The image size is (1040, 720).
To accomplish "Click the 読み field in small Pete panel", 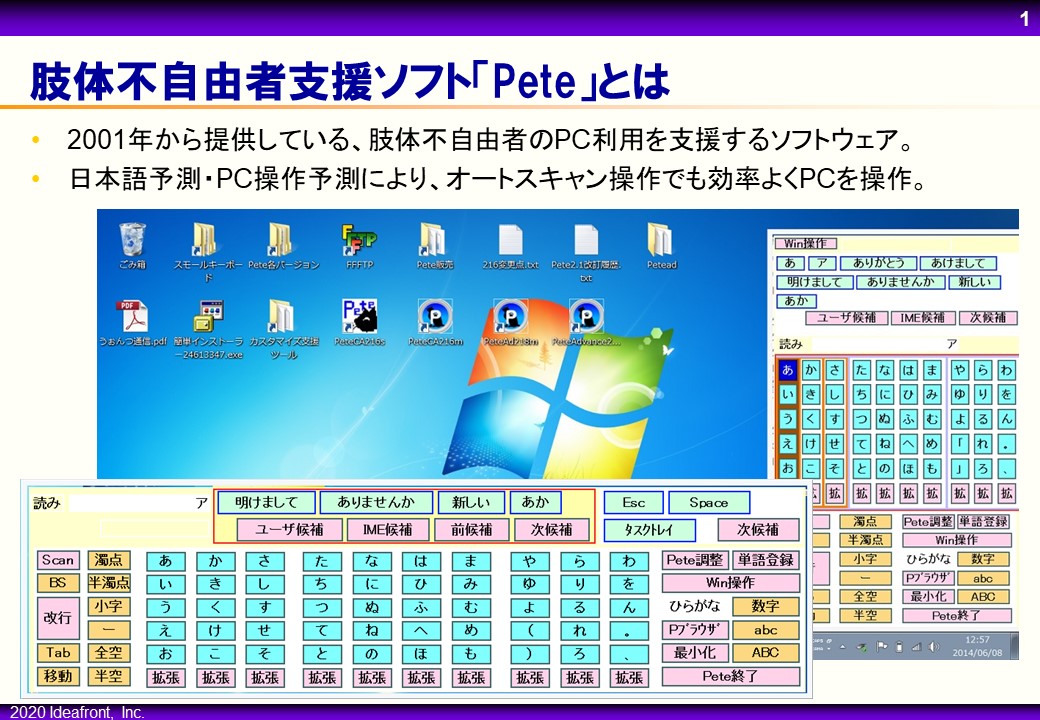I will coord(885,344).
